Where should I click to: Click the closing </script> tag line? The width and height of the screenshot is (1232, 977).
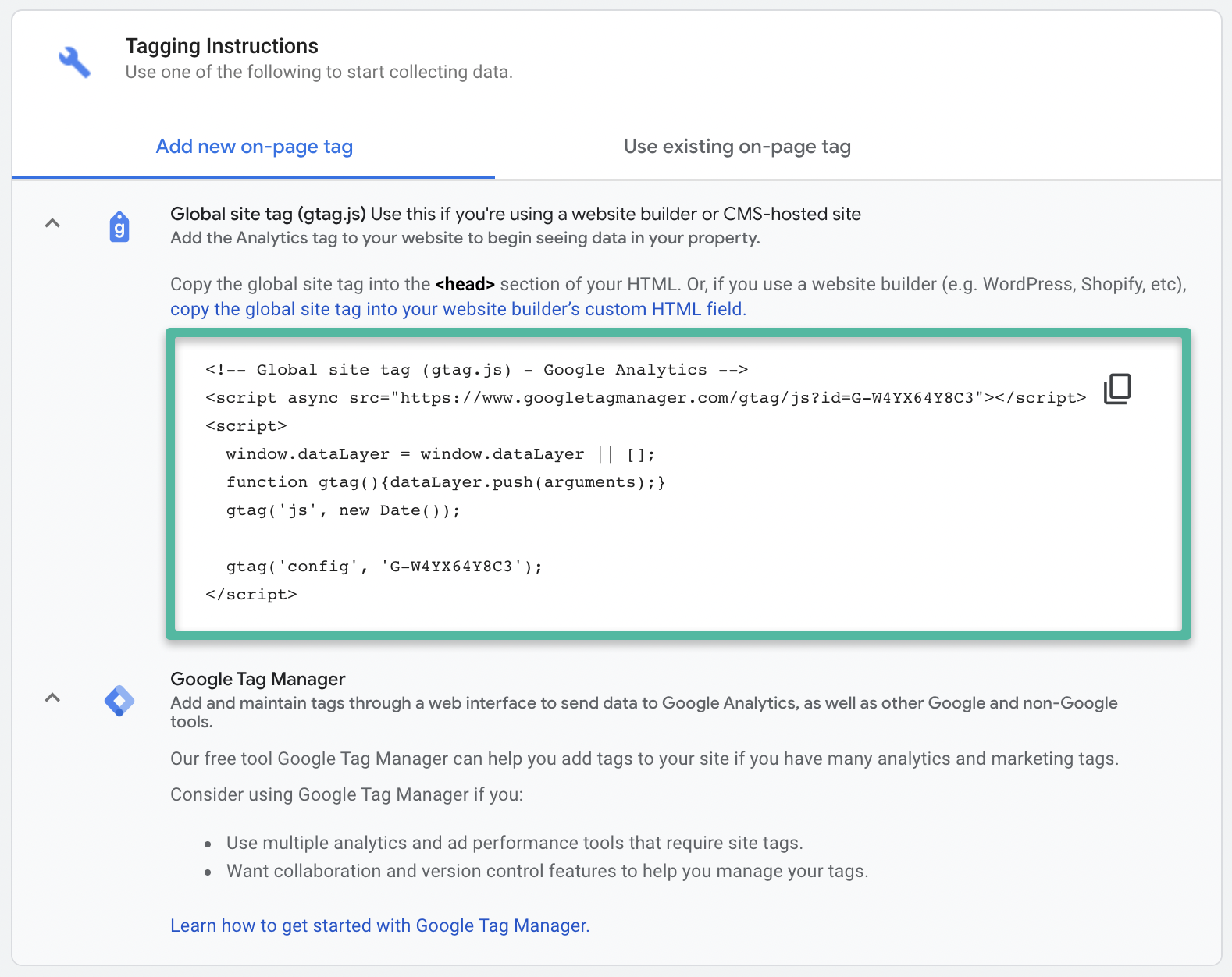click(x=251, y=595)
